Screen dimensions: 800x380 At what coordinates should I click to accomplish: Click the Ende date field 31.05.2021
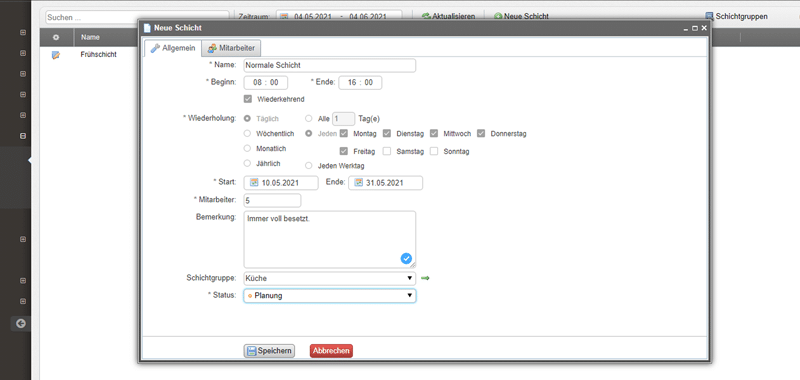385,183
